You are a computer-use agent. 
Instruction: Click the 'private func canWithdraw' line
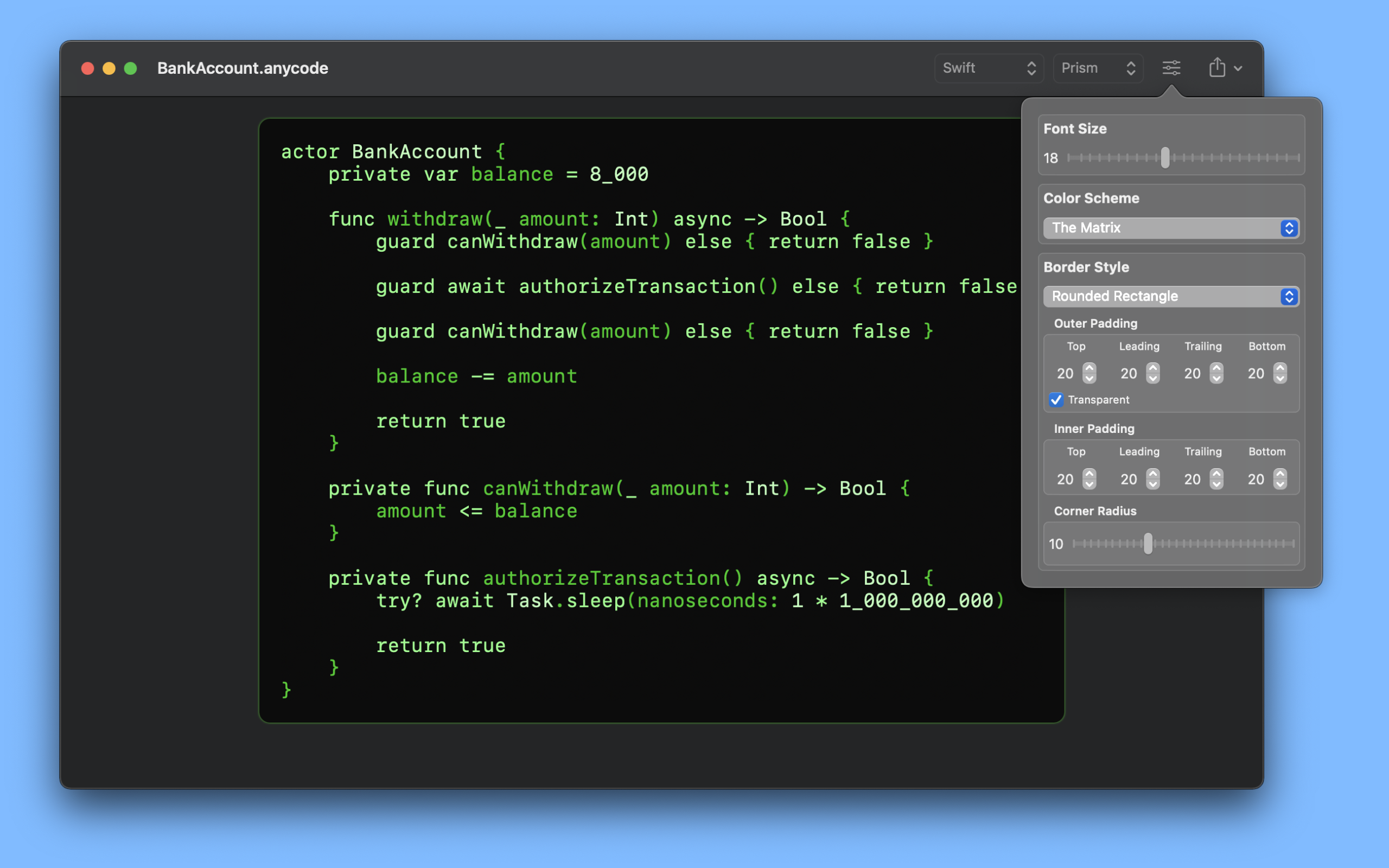[619, 489]
